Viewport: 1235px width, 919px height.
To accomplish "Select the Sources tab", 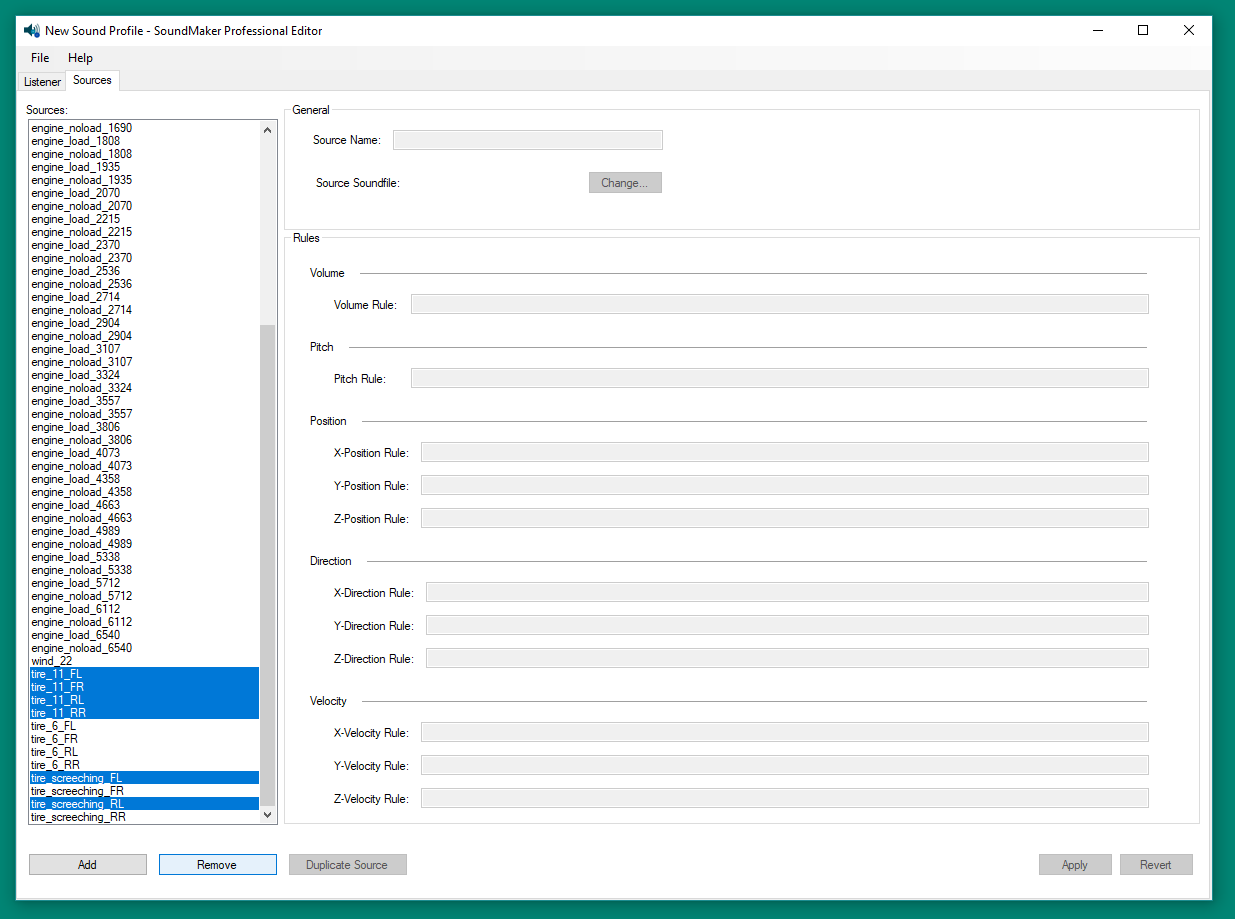I will 93,80.
